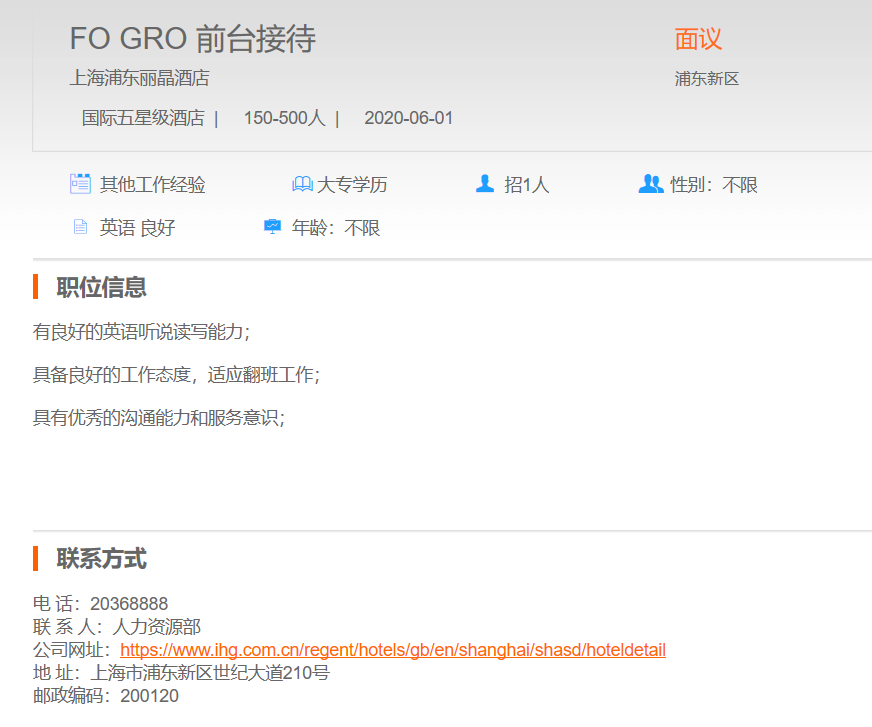This screenshot has height=727, width=872.
Task: Click the age requirement icon
Action: pos(272,228)
